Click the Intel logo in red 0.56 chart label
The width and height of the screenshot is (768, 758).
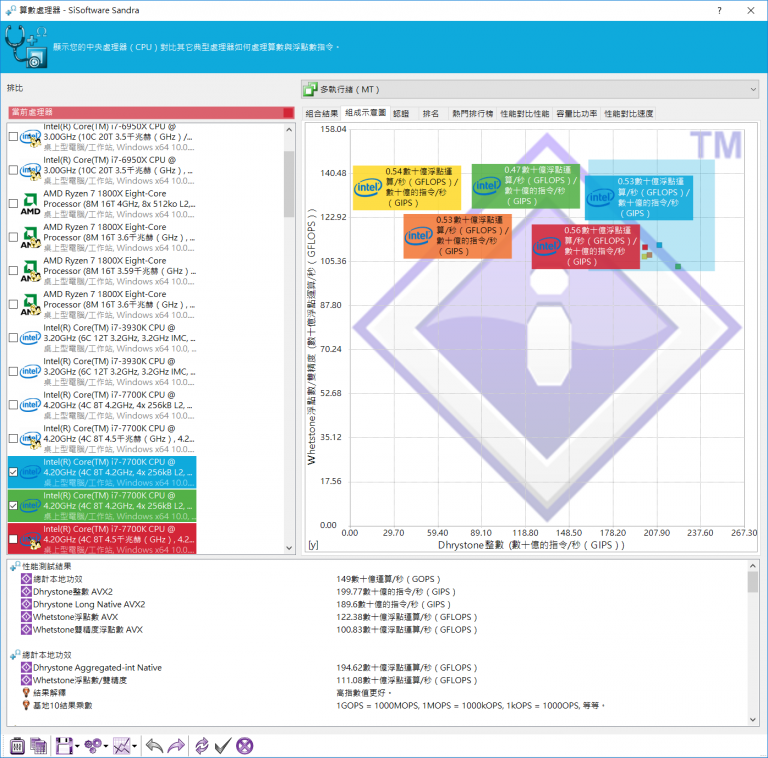(547, 246)
